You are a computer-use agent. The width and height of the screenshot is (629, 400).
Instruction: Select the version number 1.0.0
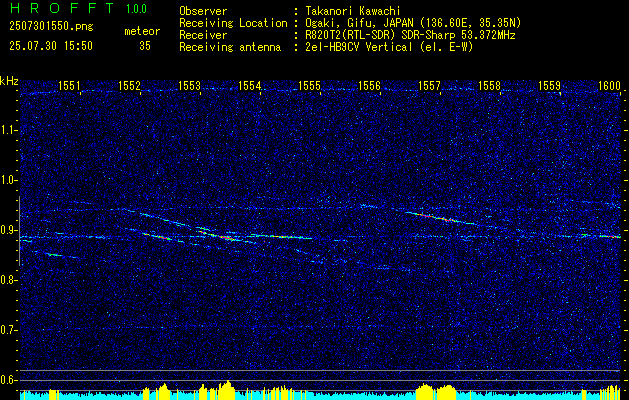point(136,9)
